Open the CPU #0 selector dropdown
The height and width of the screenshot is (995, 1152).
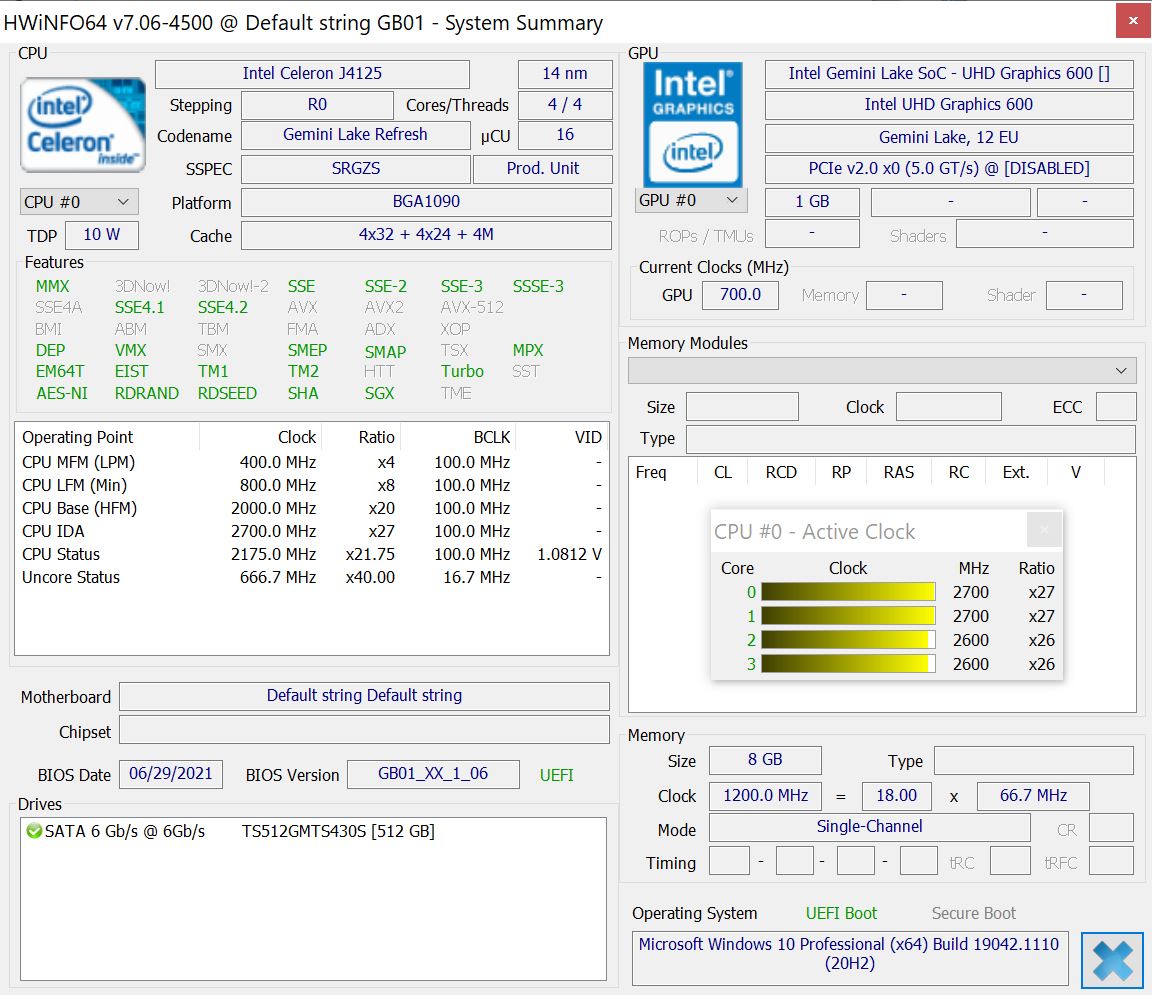[x=79, y=202]
